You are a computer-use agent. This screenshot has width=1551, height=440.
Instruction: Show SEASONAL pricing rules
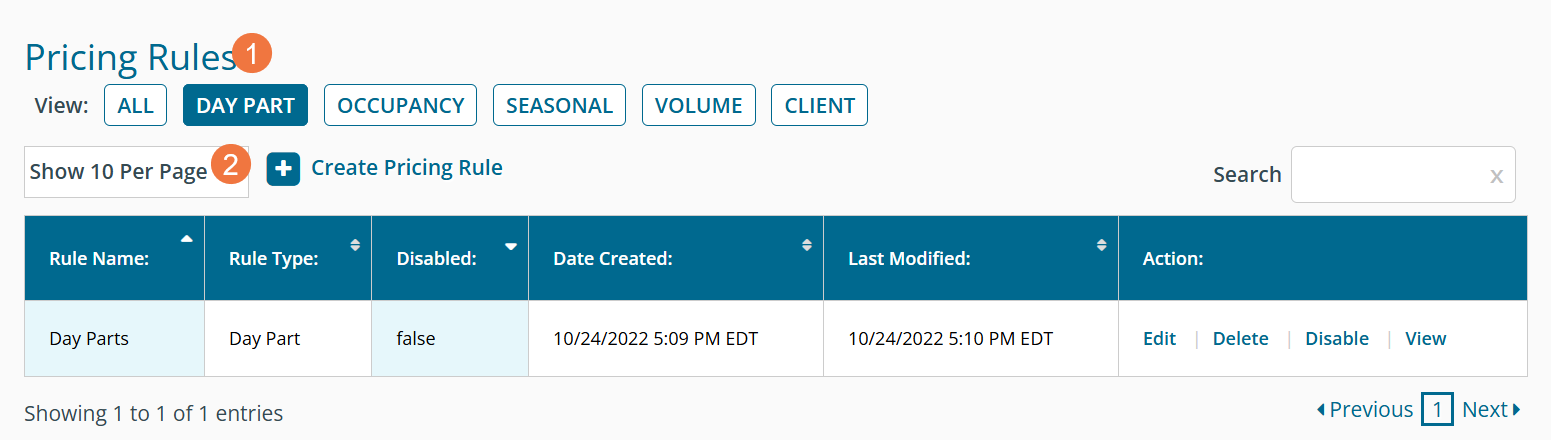[x=559, y=106]
